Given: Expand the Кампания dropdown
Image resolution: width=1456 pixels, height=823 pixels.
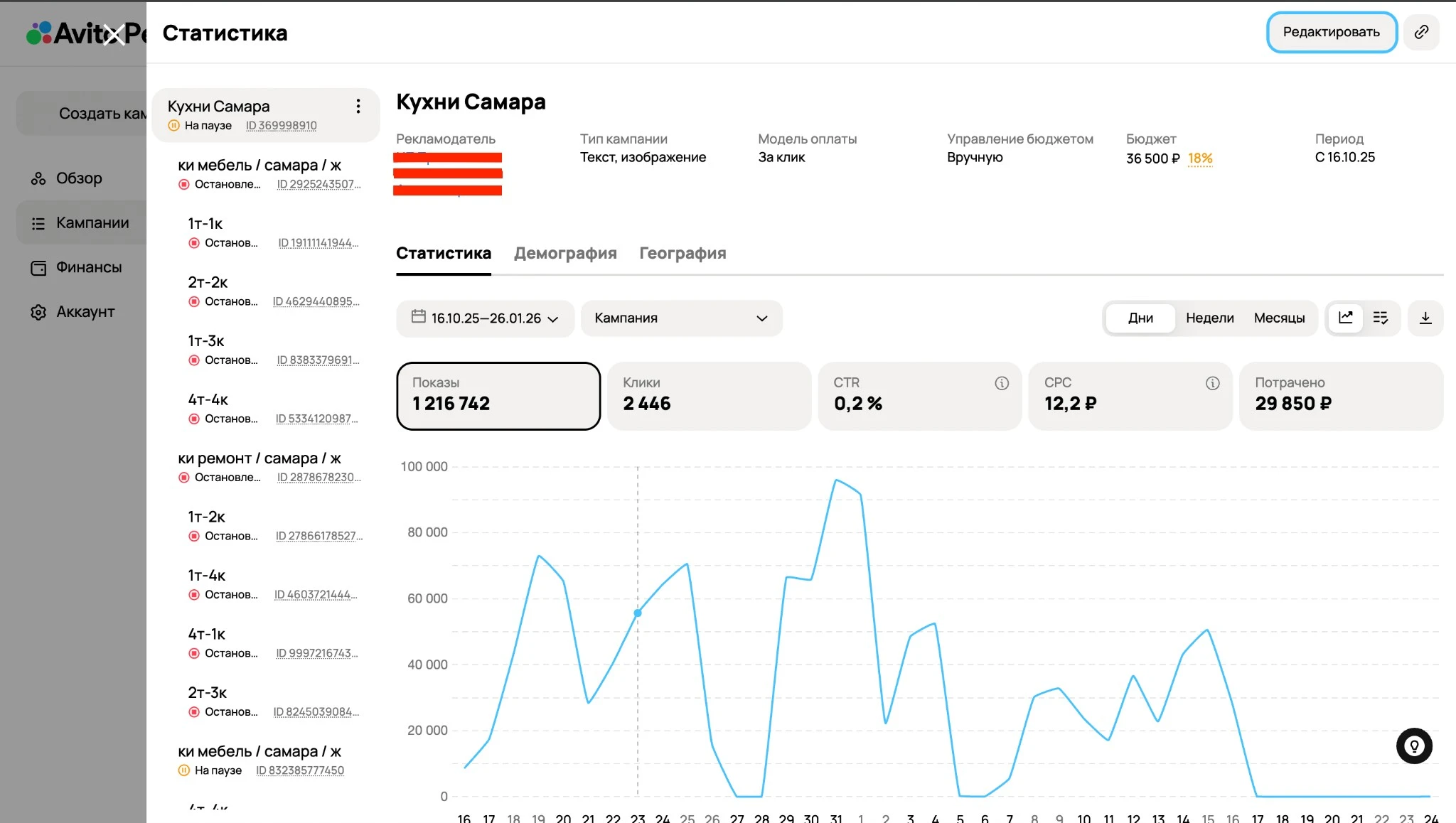Looking at the screenshot, I should [x=681, y=318].
